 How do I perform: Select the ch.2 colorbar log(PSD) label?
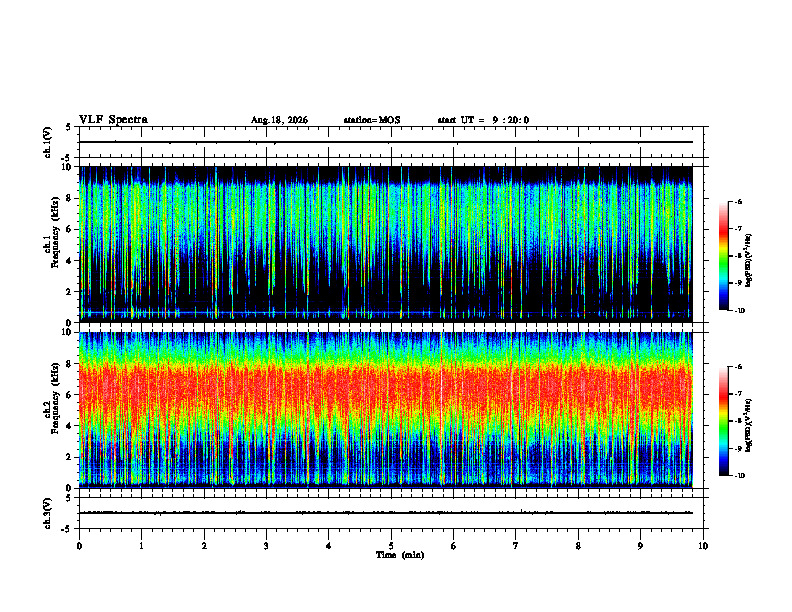pyautogui.click(x=748, y=425)
